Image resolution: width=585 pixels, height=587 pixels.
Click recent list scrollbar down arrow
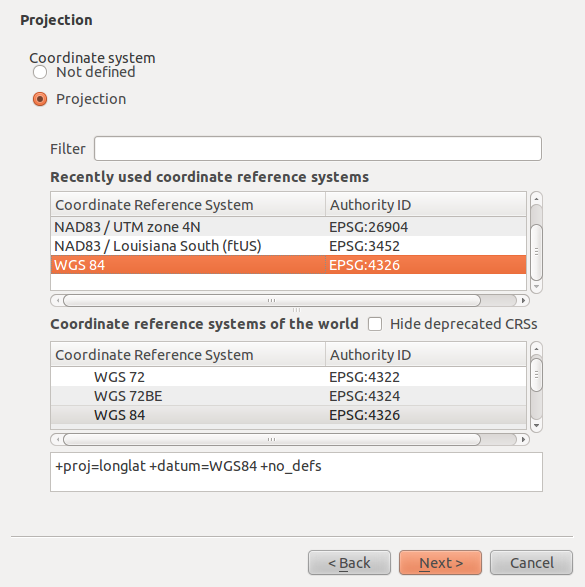point(536,286)
